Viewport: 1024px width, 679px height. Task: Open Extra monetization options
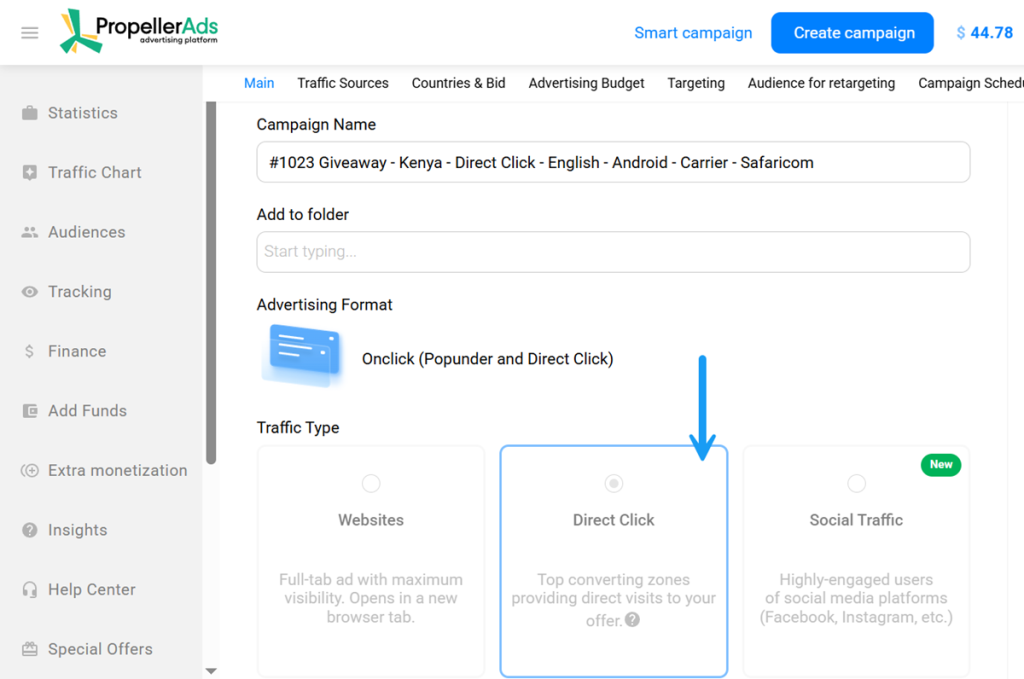pos(117,470)
